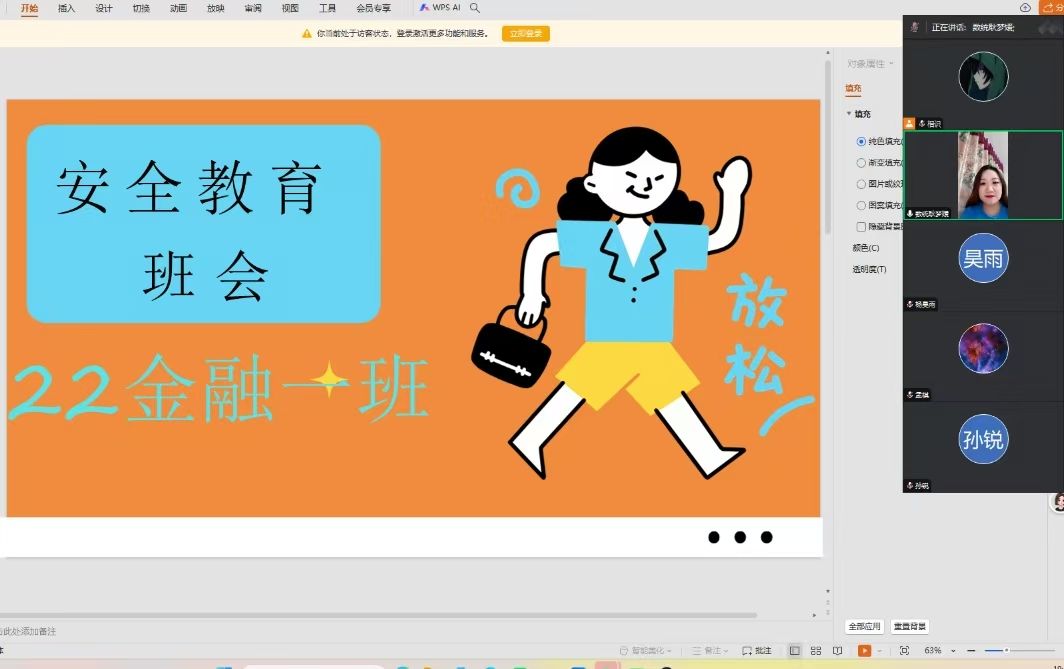Click the zoom out minus icon
1064x669 pixels.
click(x=971, y=651)
